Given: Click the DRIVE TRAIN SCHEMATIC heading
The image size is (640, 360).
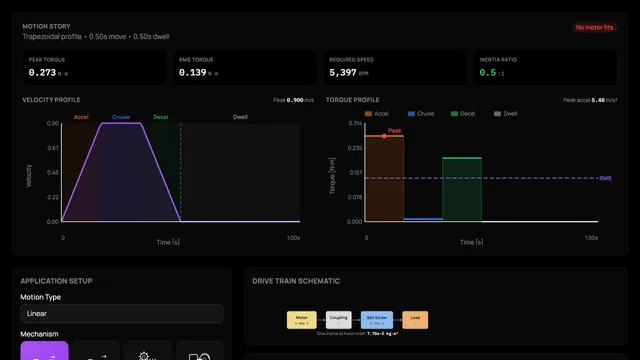Looking at the screenshot, I should [x=296, y=281].
